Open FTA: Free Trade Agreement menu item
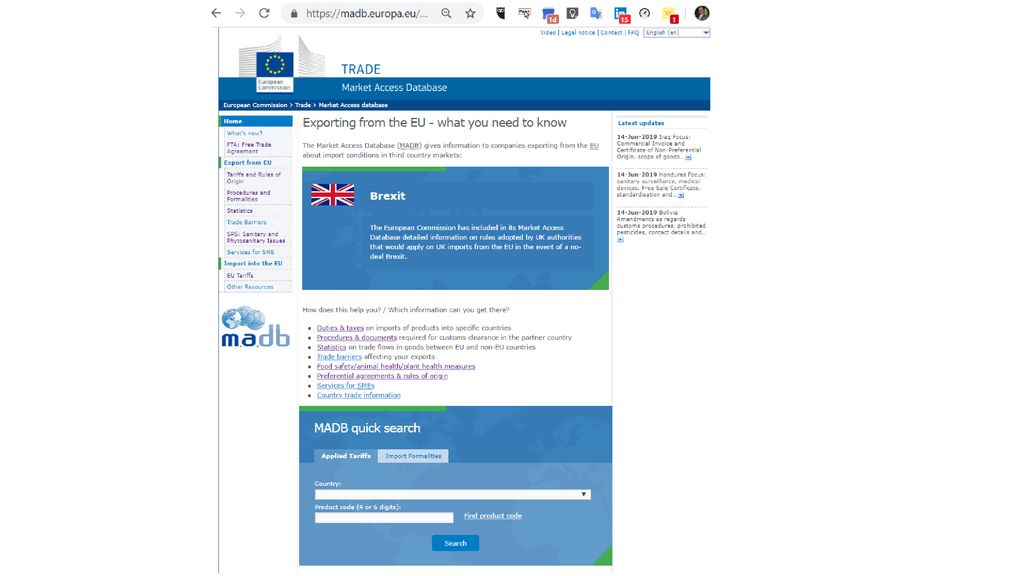Viewport: 1024px width, 576px height. pyautogui.click(x=249, y=148)
